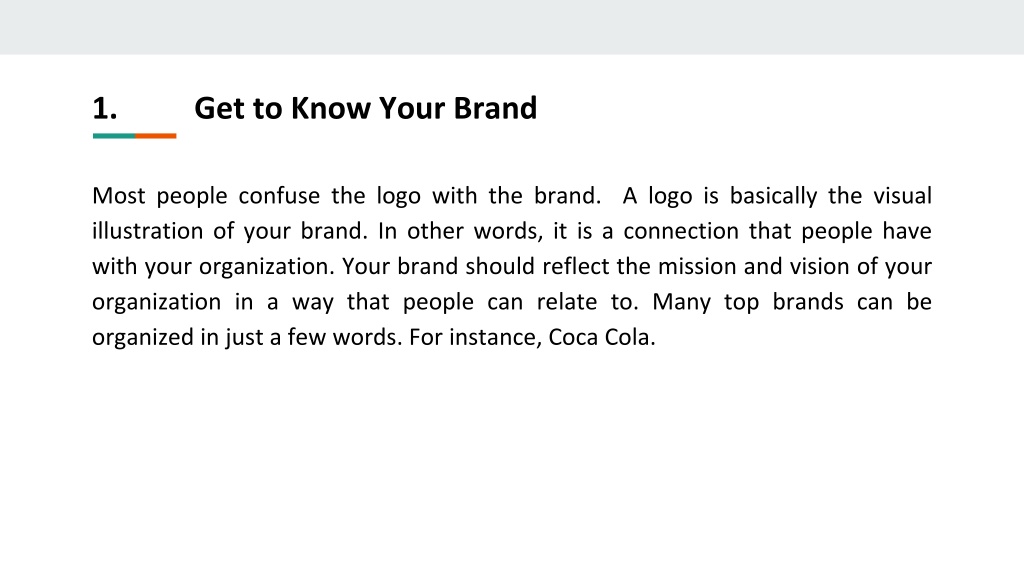Click the orange segment of the underline
The width and height of the screenshot is (1024, 576).
tap(155, 136)
